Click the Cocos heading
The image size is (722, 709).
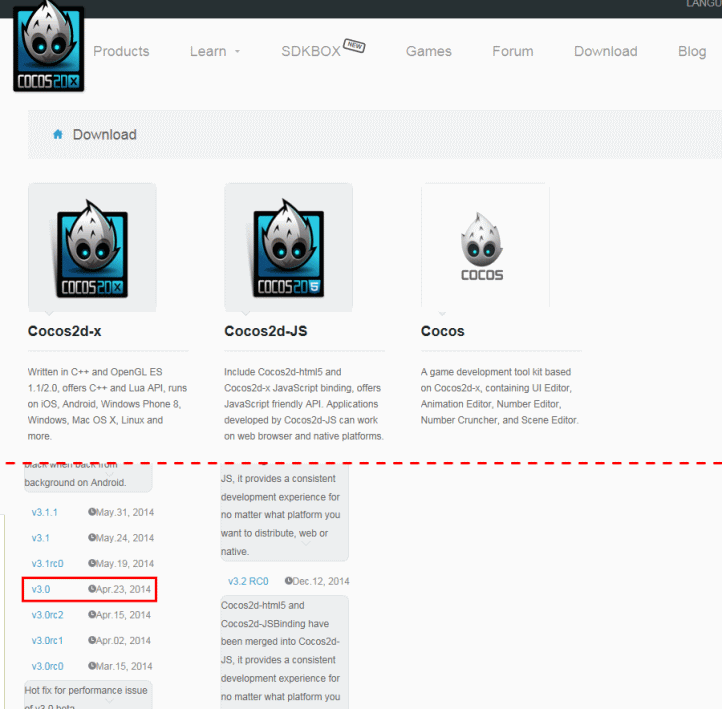pyautogui.click(x=443, y=331)
